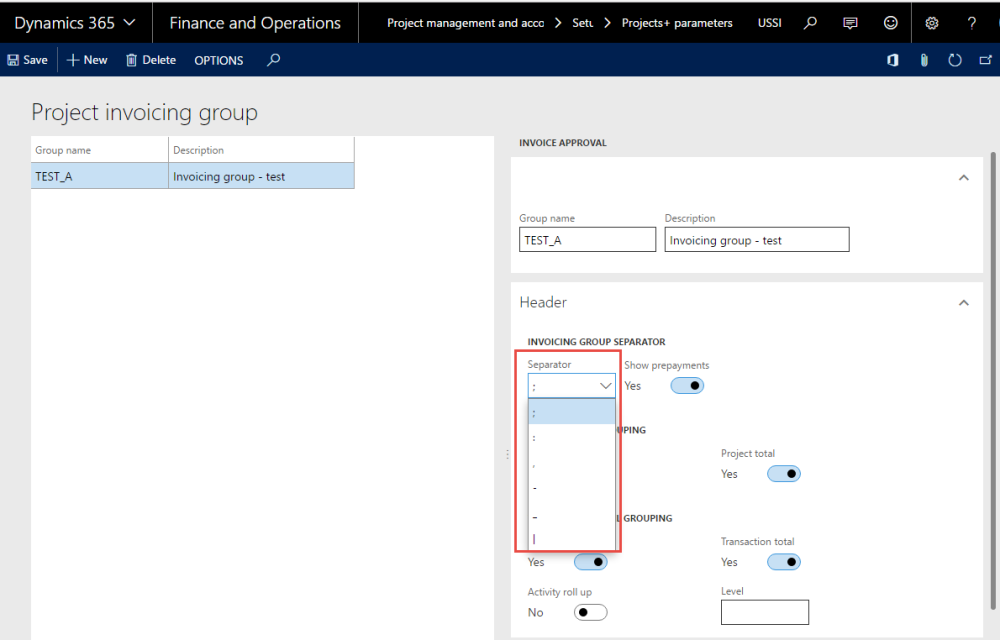Open the Attachments paperclip icon
The height and width of the screenshot is (640, 1000).
tap(923, 60)
